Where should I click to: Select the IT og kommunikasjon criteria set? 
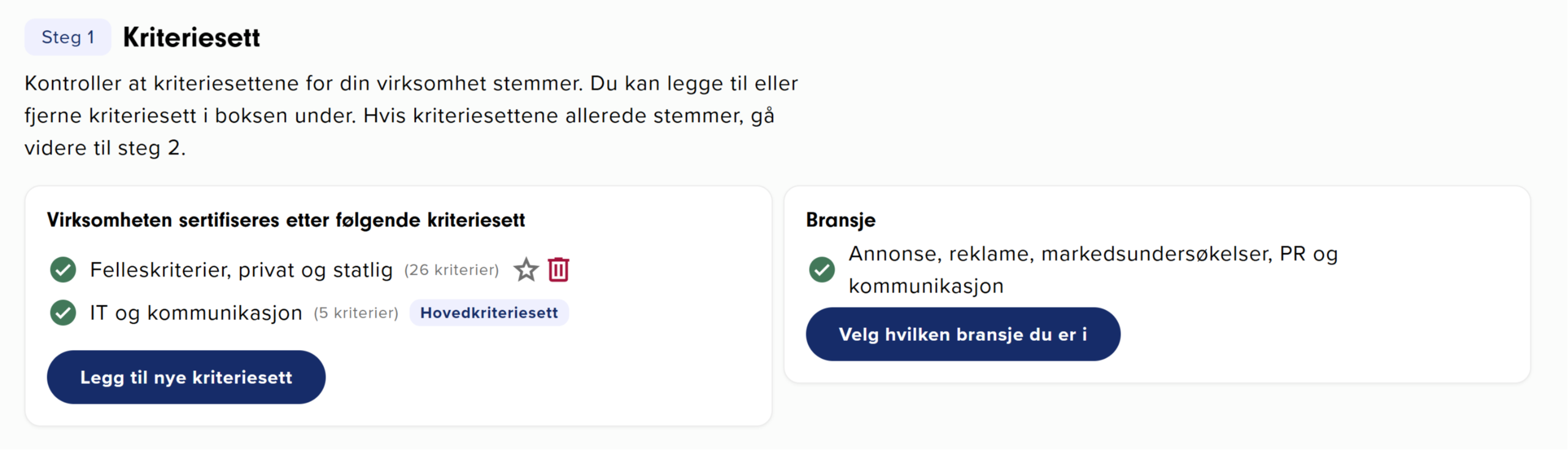click(196, 313)
